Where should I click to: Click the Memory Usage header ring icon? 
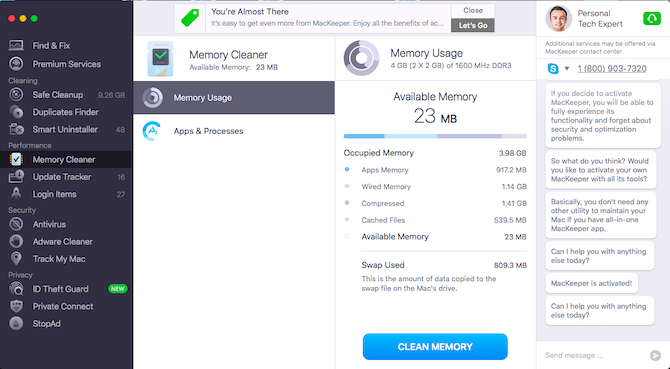point(361,58)
